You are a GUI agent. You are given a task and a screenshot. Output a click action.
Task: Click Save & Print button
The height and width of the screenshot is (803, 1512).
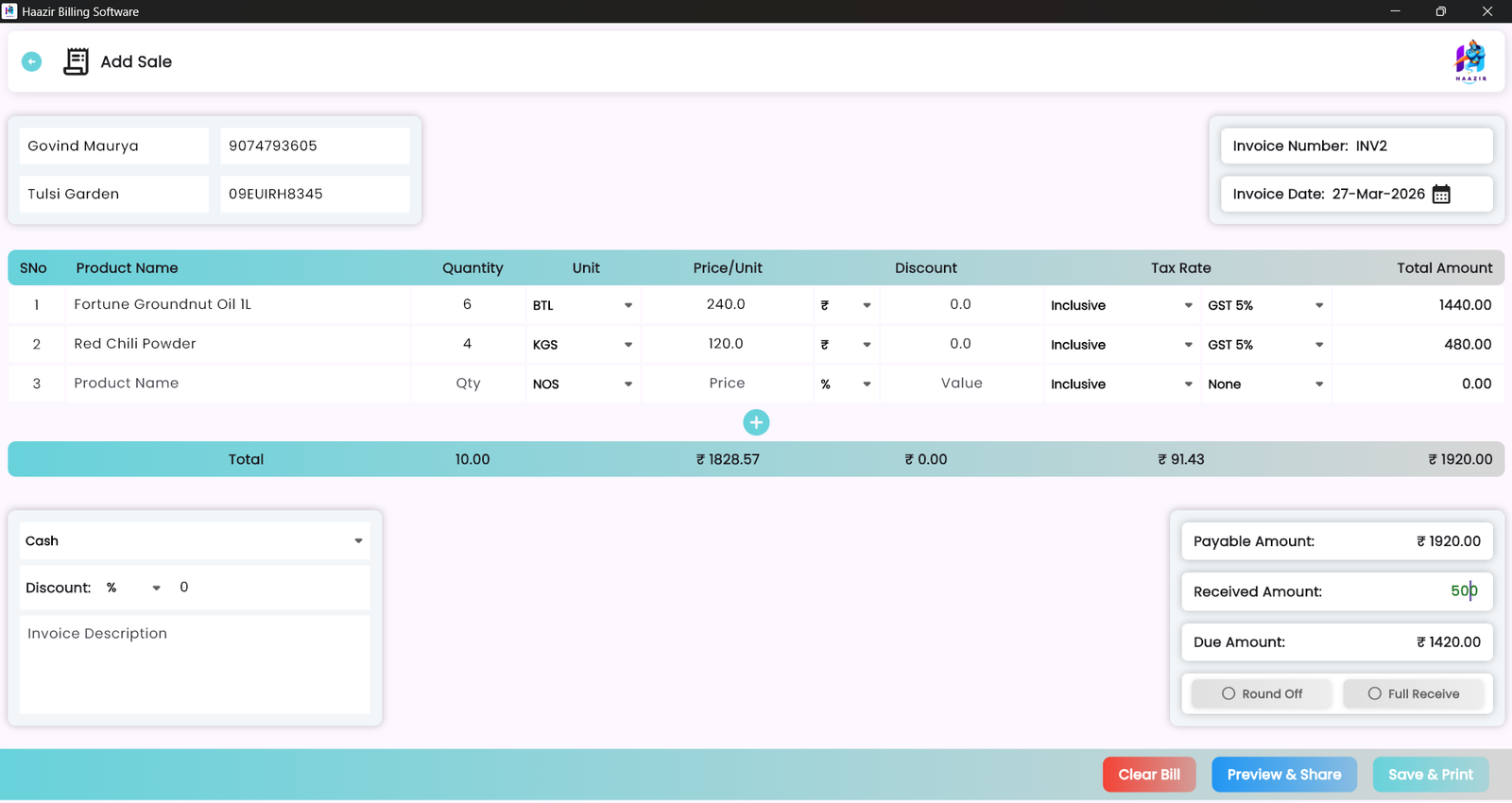coord(1431,775)
